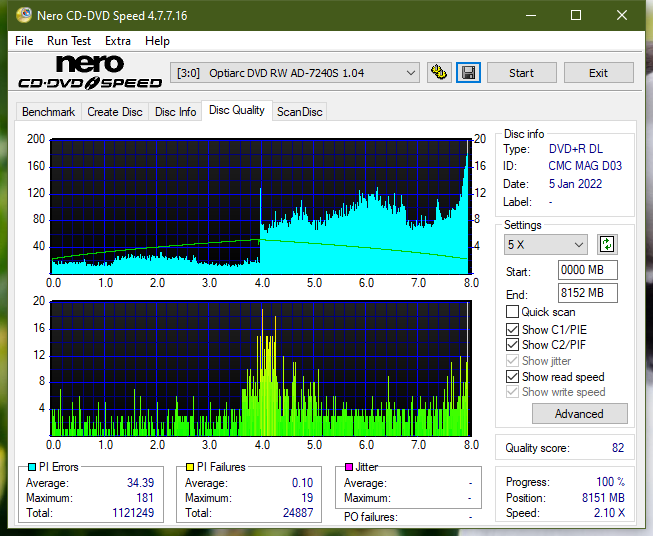The height and width of the screenshot is (536, 653).
Task: Toggle the Show C2/PIF checkbox
Action: [512, 344]
